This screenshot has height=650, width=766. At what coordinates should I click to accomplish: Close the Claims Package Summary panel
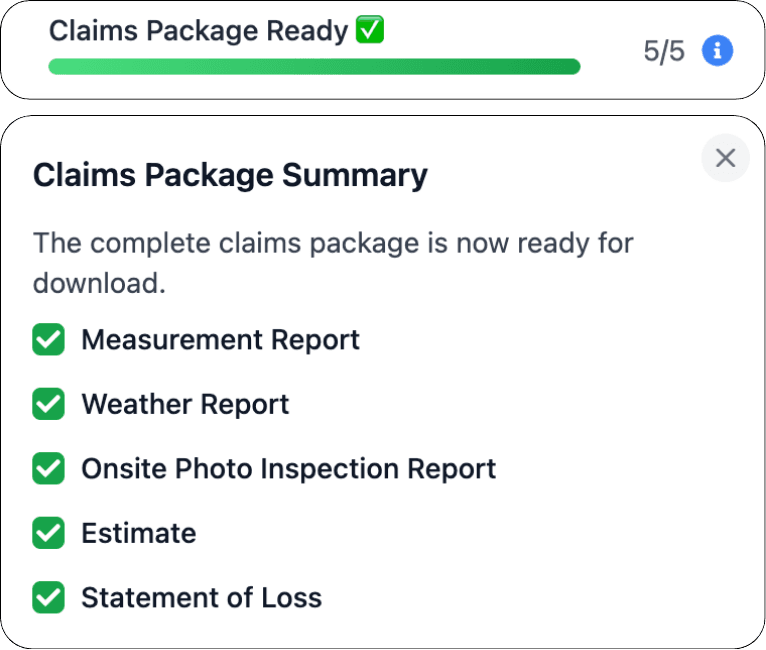725,158
